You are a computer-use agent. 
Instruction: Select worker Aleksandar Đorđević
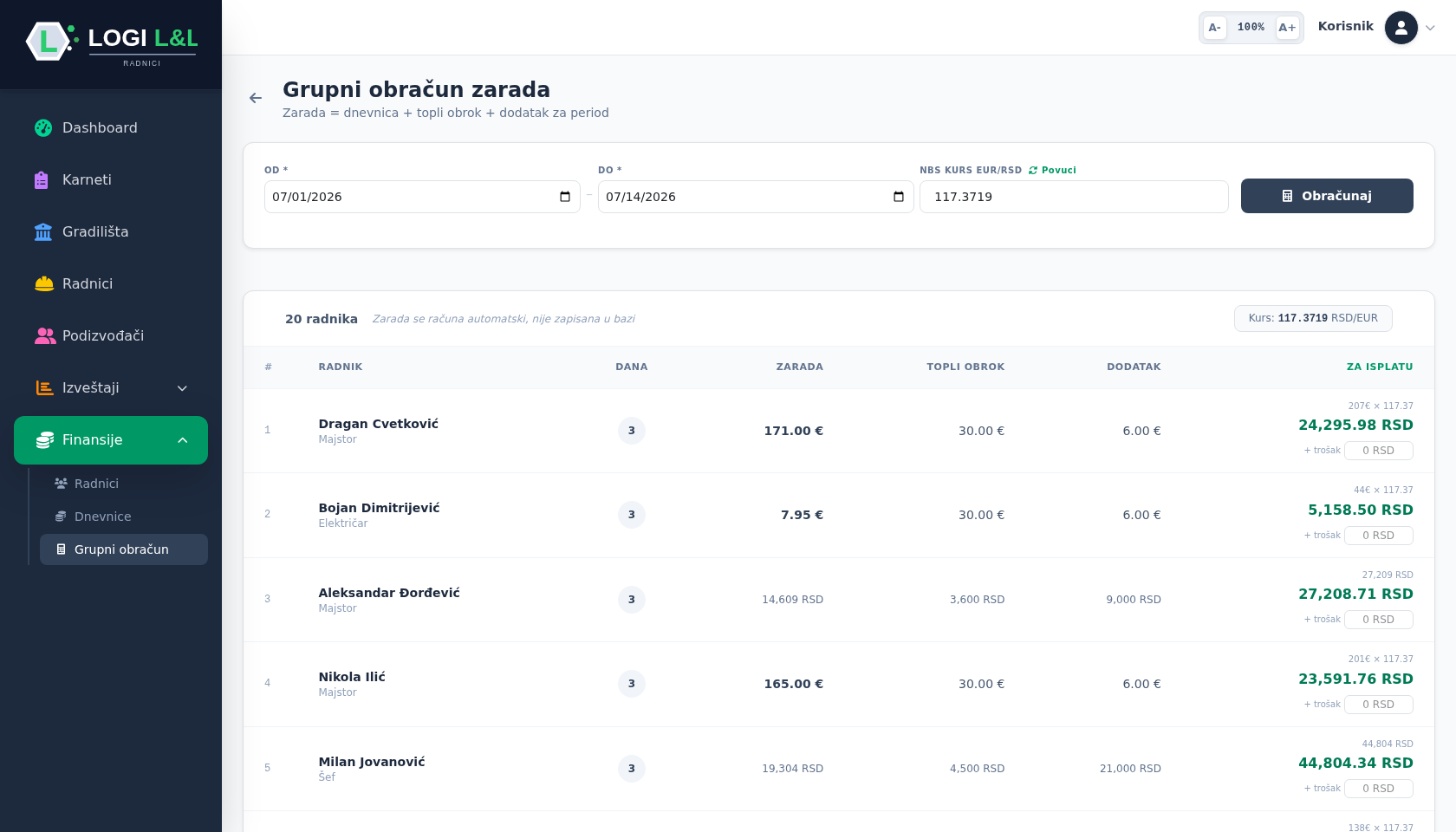(x=389, y=593)
